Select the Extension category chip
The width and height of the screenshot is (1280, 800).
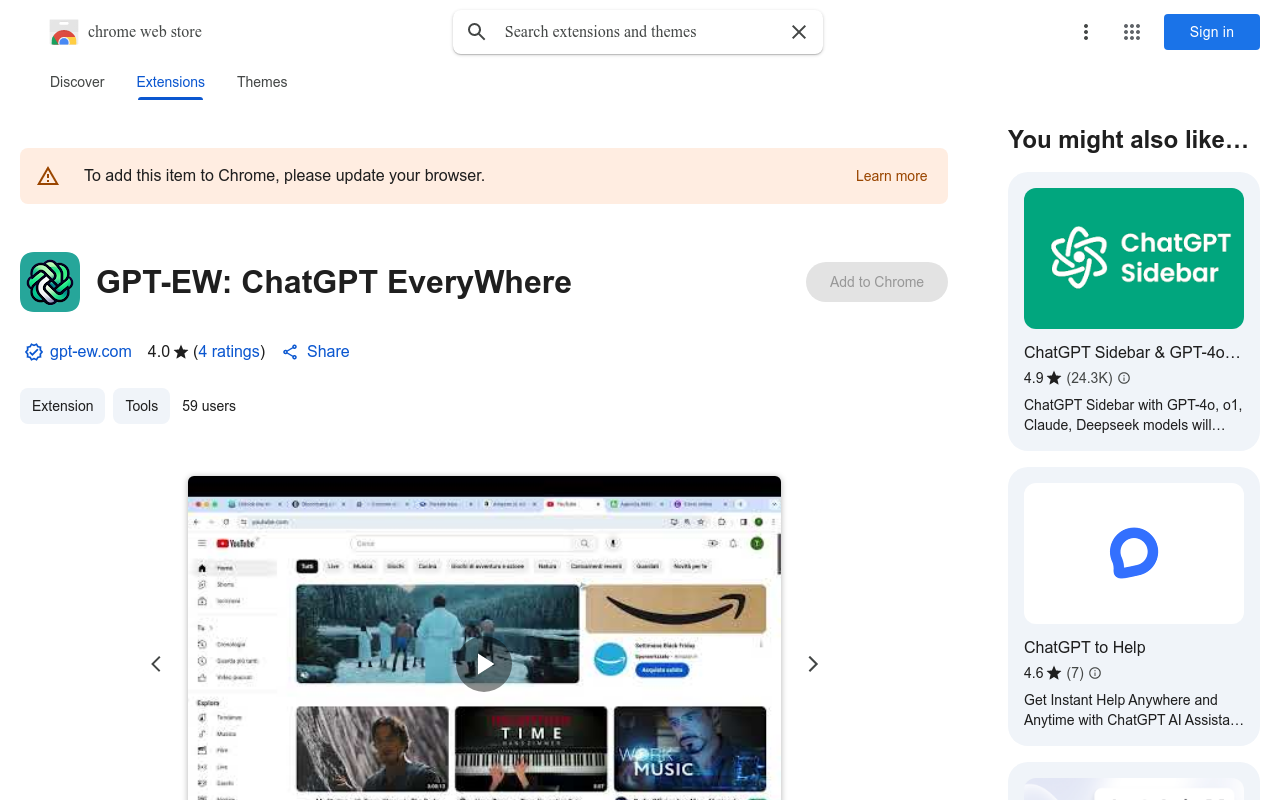point(62,406)
